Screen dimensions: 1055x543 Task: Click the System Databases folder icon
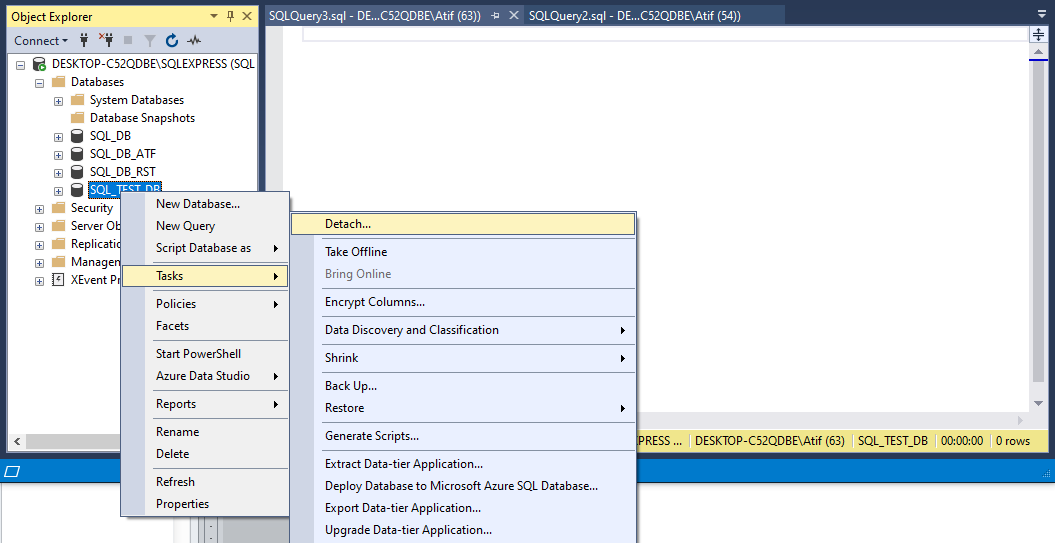pyautogui.click(x=78, y=100)
